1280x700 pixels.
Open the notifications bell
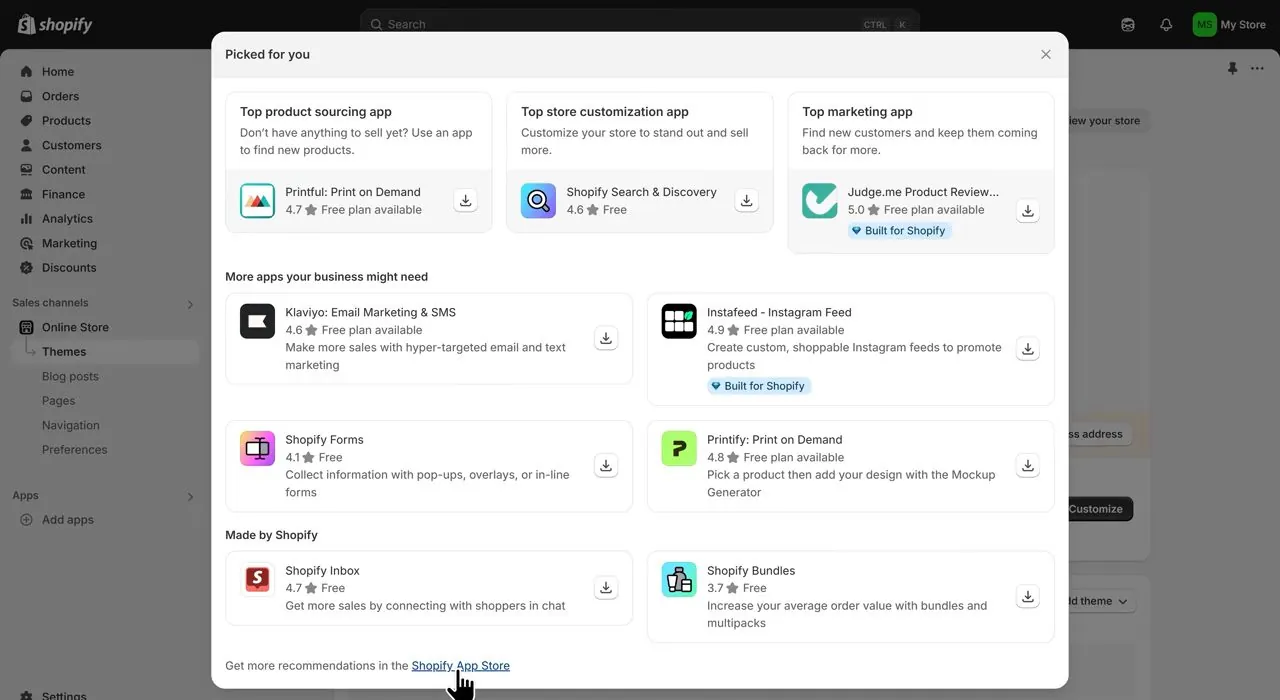(x=1166, y=25)
